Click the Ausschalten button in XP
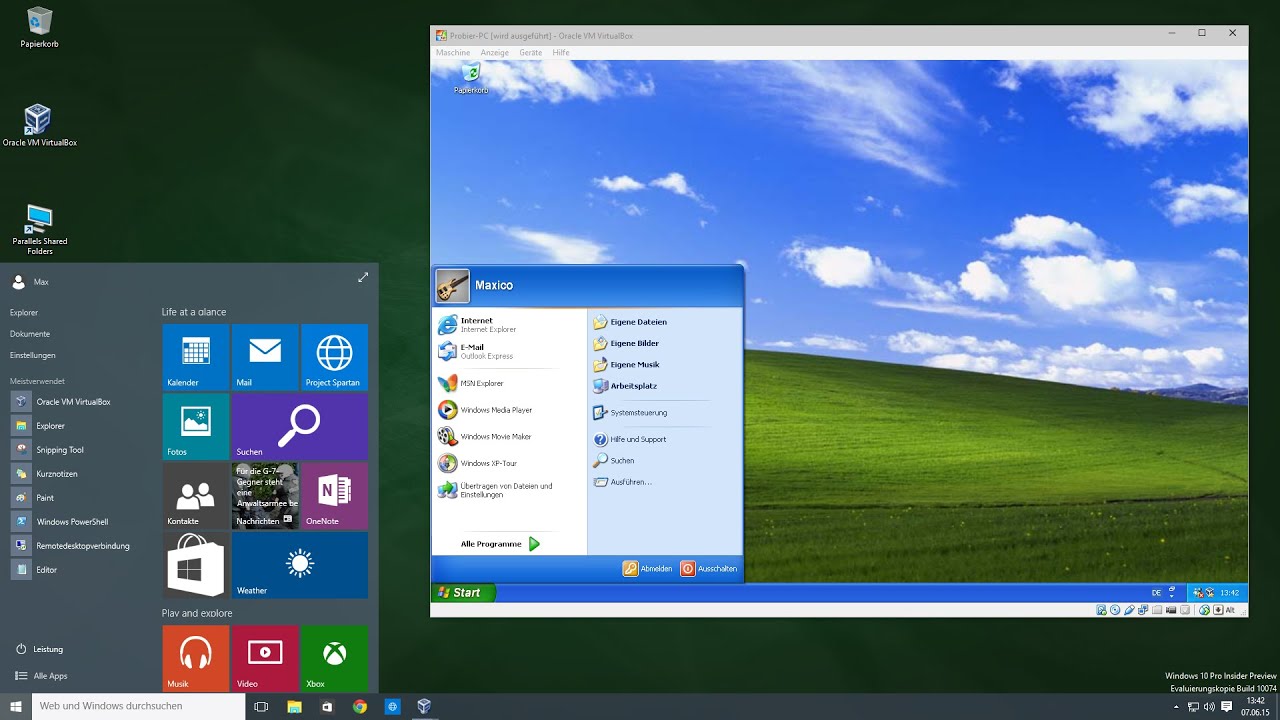 709,568
